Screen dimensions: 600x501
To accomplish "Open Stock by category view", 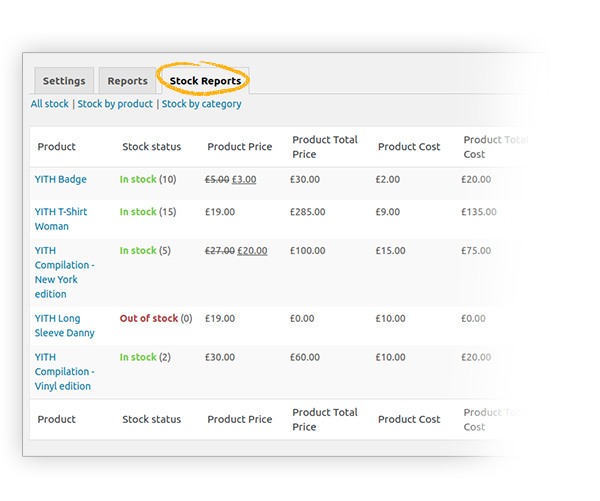I will [201, 104].
